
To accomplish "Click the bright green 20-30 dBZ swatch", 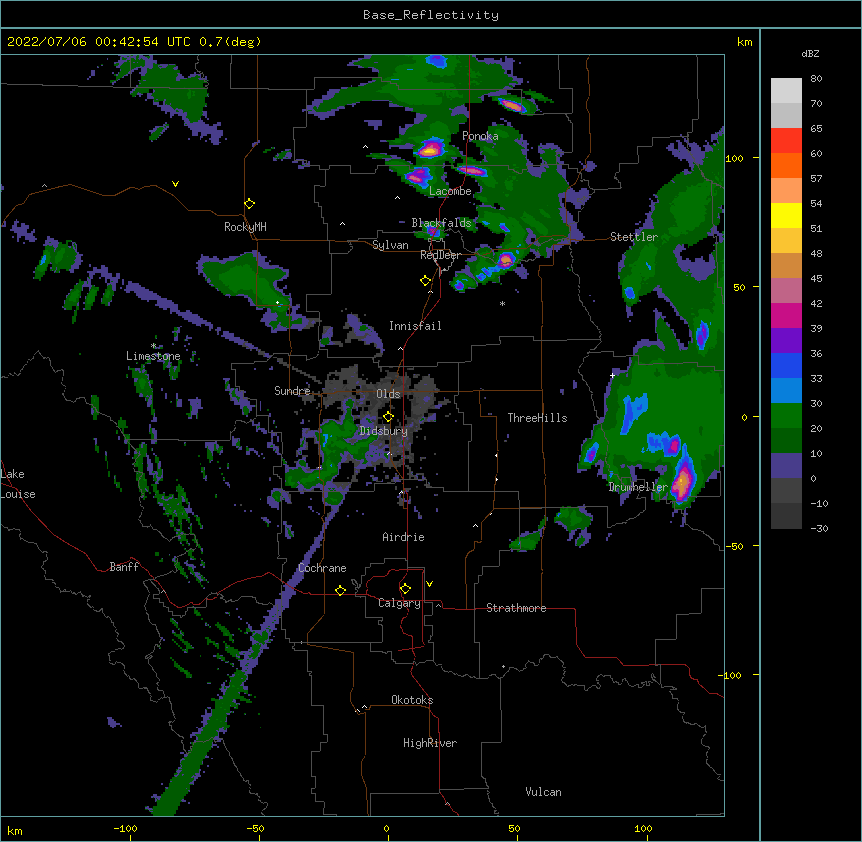I will coord(786,416).
